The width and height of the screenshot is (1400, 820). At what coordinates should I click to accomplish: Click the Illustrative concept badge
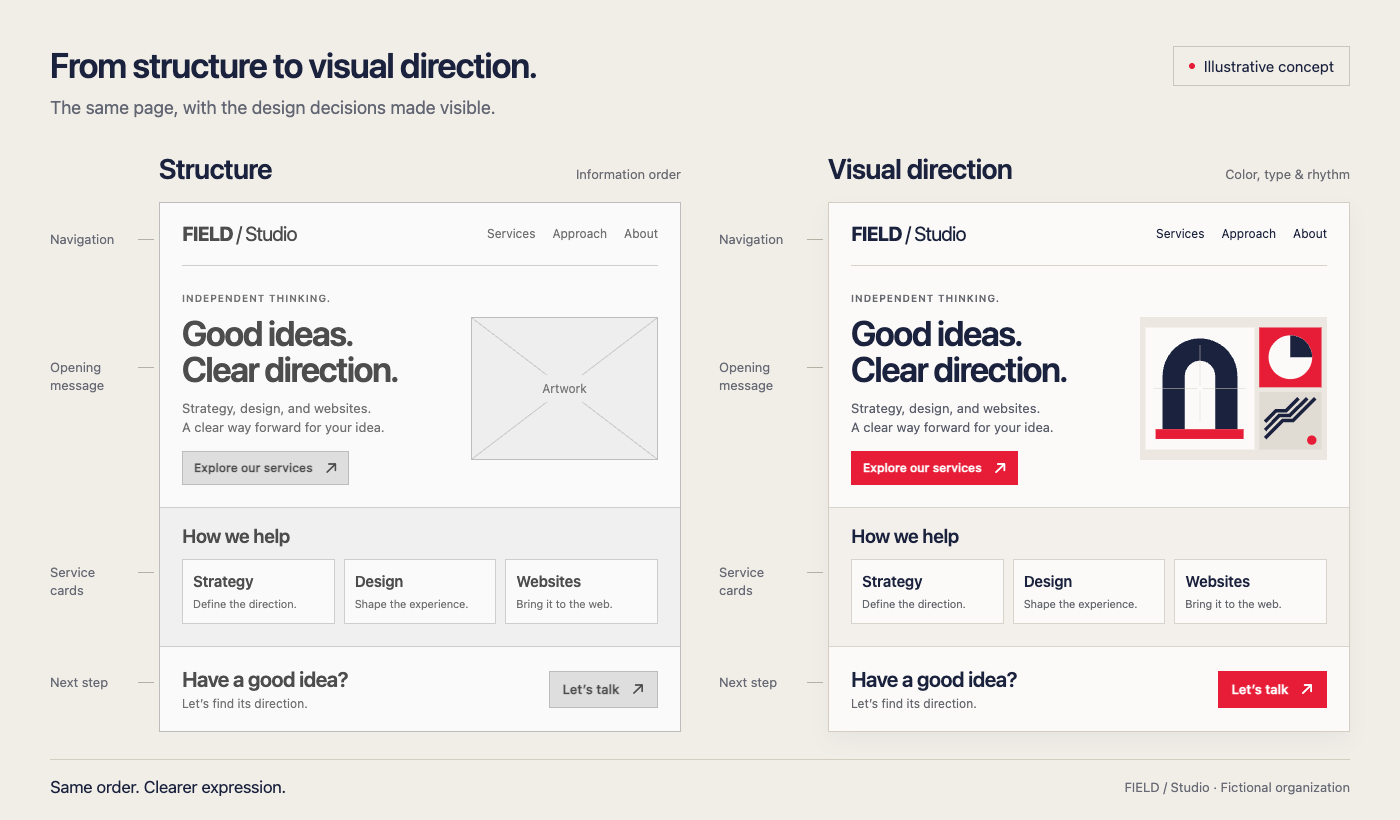1261,66
